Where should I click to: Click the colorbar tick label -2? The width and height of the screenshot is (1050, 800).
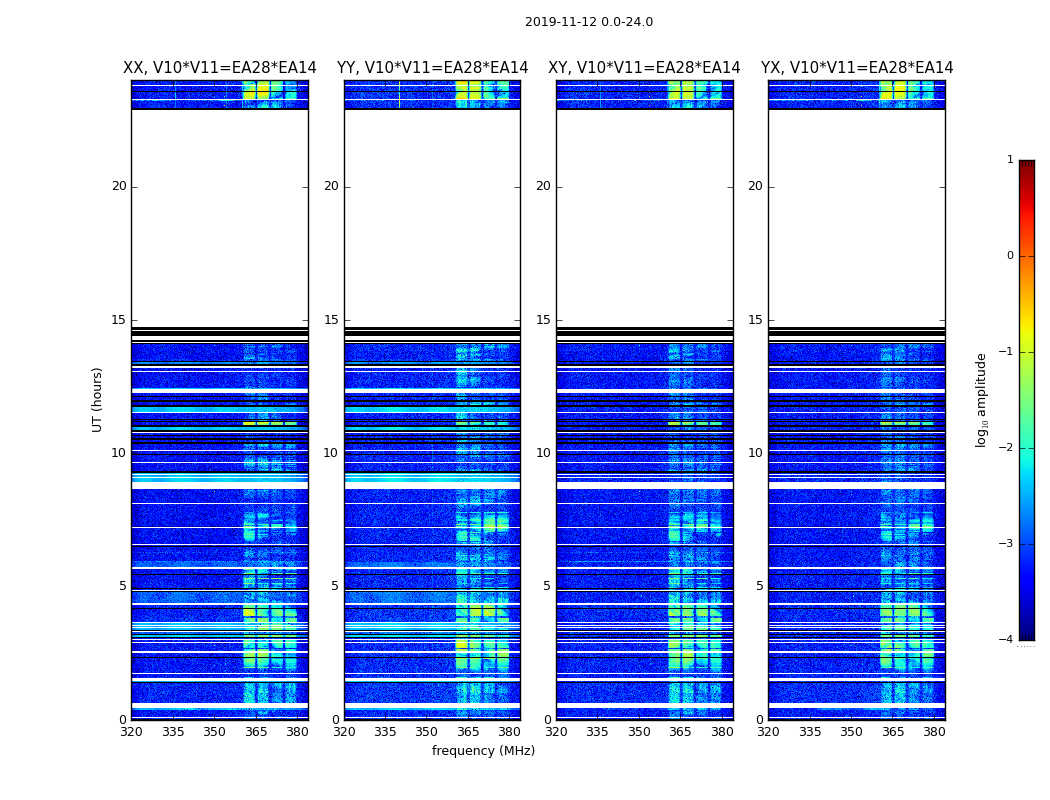[1009, 448]
